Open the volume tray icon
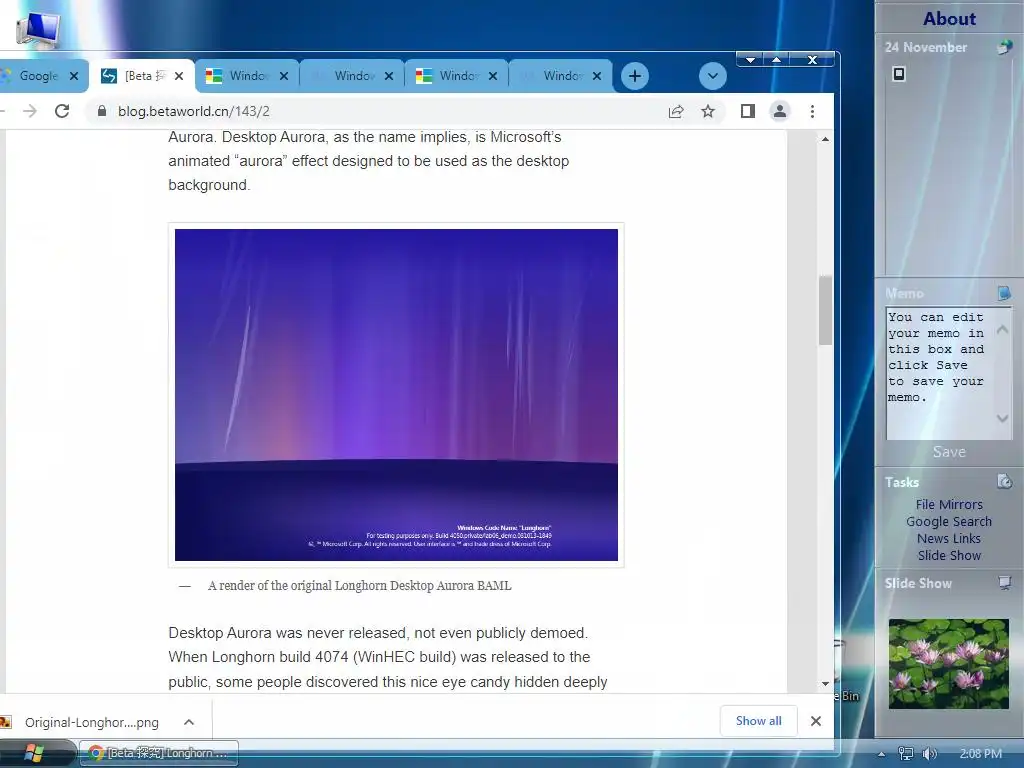Screen dimensions: 1024x768 coord(929,754)
